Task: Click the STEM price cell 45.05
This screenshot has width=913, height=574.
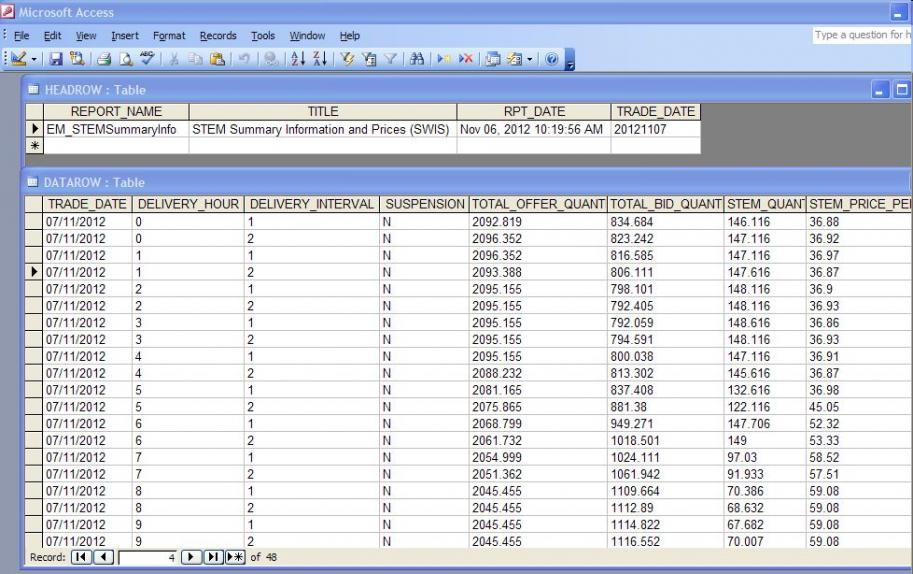Action: click(x=859, y=407)
